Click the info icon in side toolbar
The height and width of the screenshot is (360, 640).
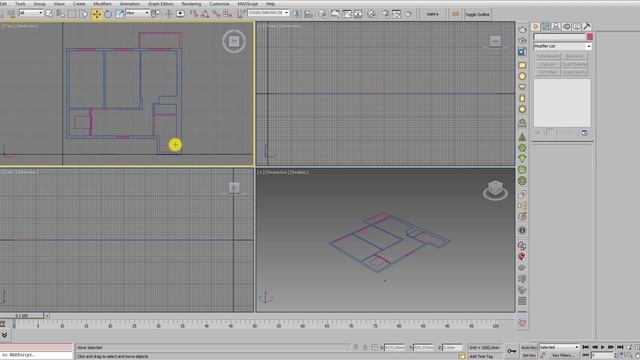pos(522,231)
